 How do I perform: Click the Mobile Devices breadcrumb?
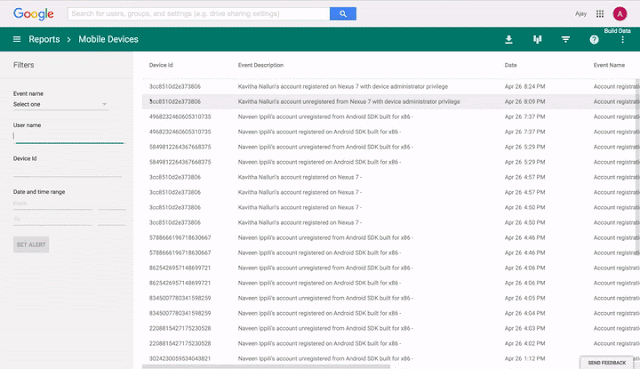point(108,39)
